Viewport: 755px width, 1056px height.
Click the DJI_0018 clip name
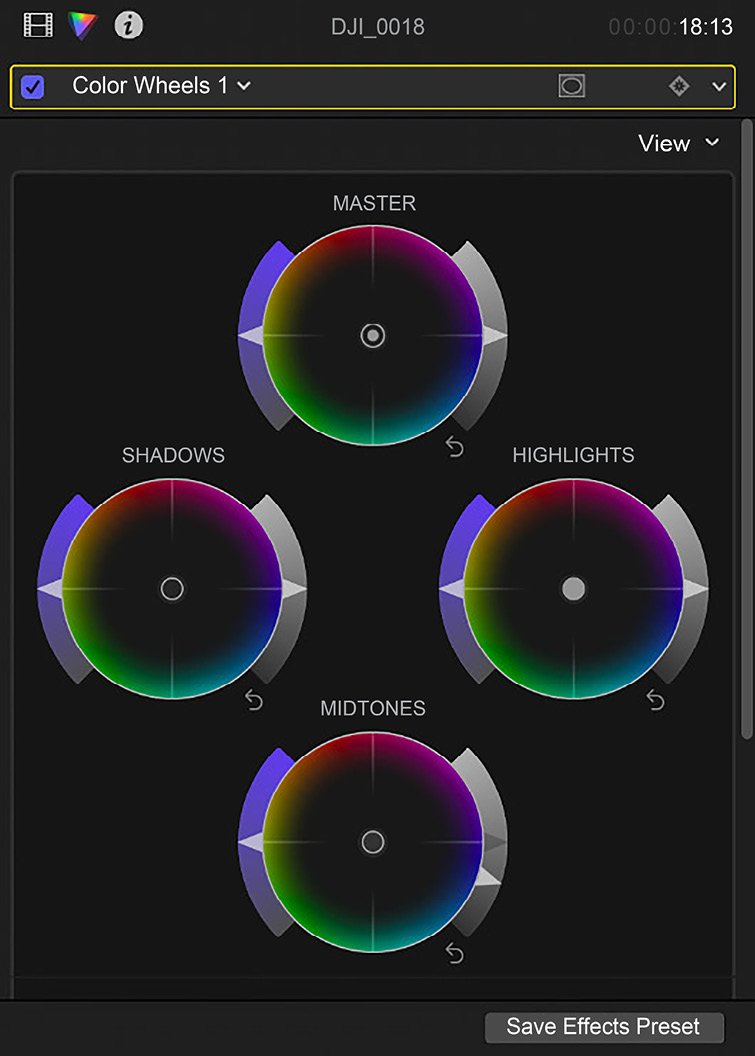pos(378,27)
